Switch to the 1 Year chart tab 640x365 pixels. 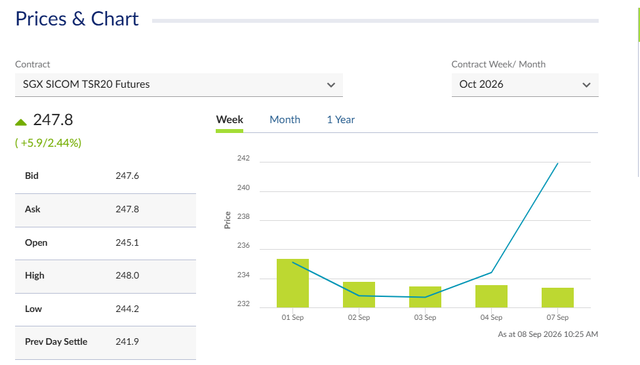click(x=341, y=120)
